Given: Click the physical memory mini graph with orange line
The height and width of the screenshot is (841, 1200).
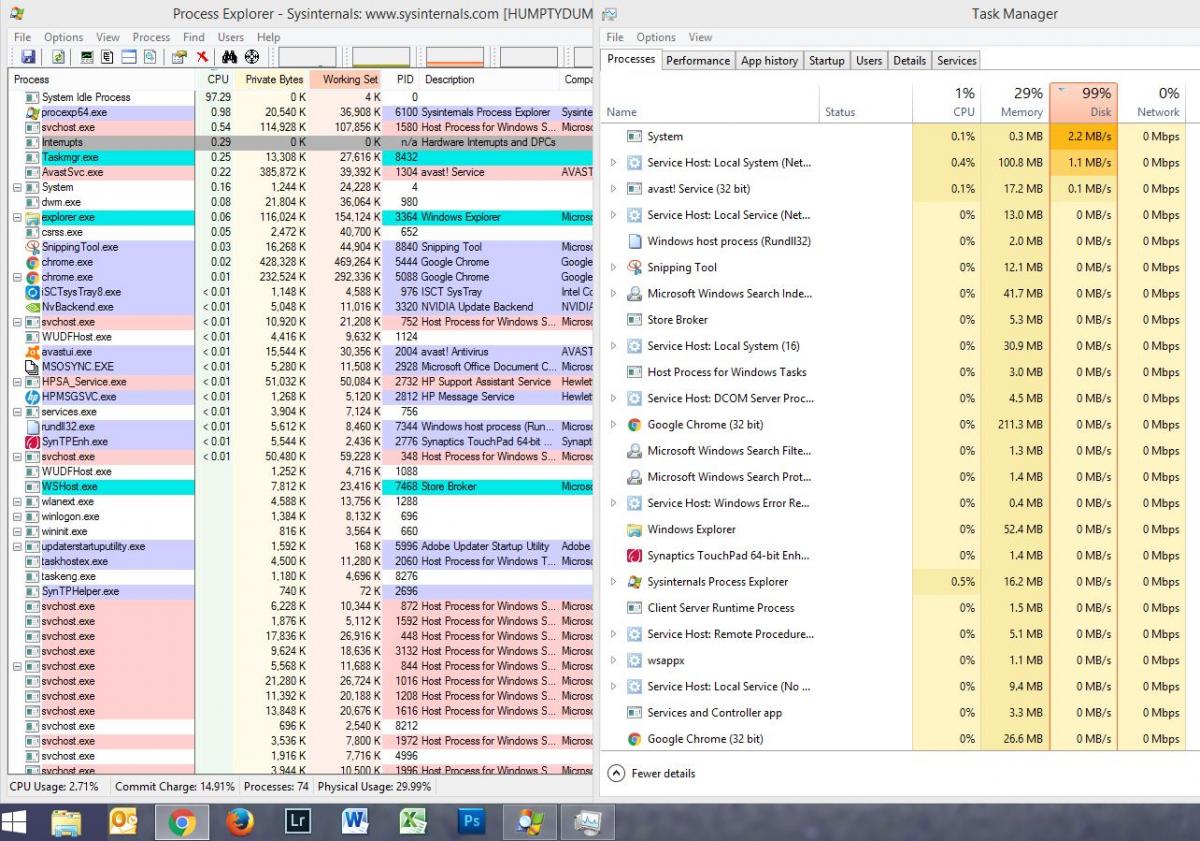Looking at the screenshot, I should coord(455,57).
